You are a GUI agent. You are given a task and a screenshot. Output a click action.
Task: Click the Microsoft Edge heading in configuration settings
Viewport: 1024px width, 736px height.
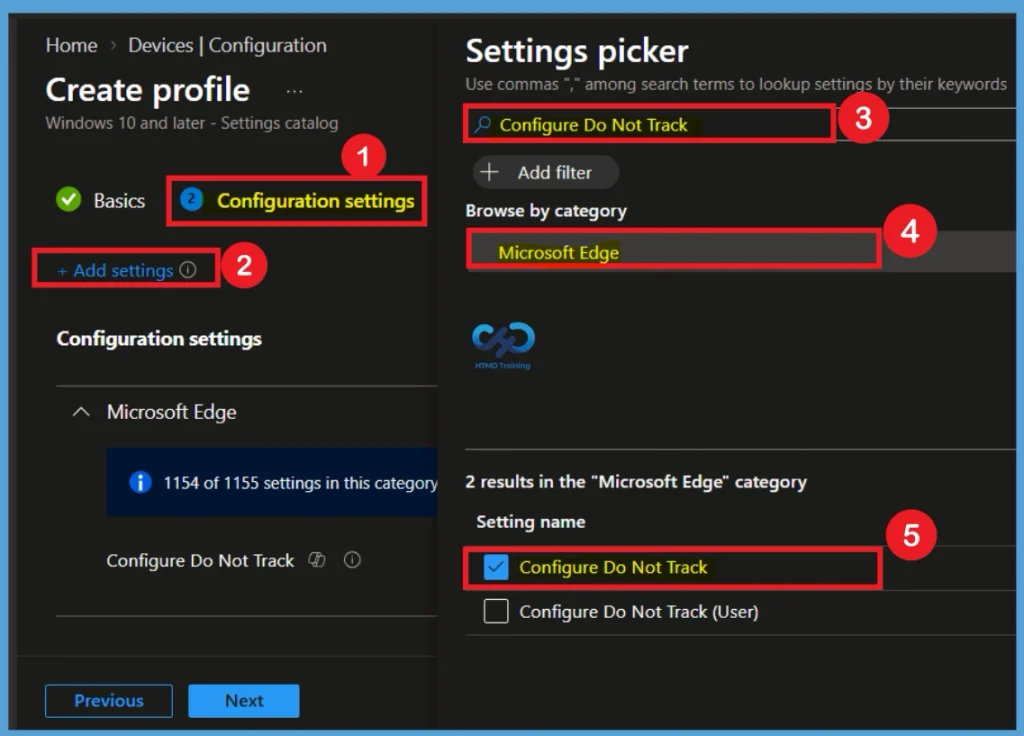click(172, 412)
